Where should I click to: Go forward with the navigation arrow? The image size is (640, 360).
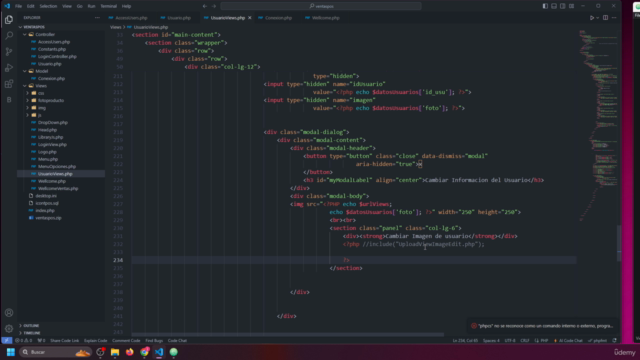(214, 6)
